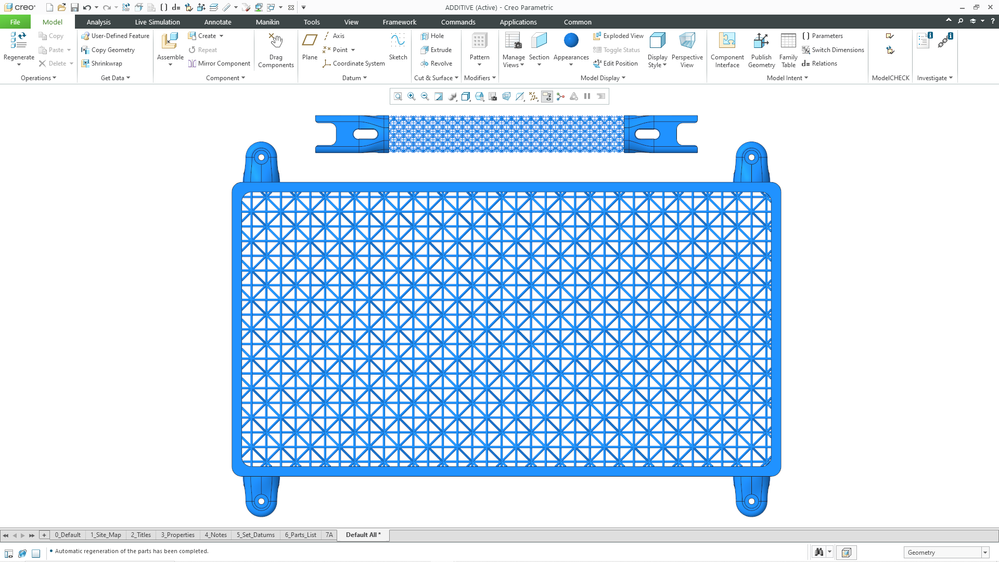Expand the Component group
999x562 pixels.
click(226, 78)
